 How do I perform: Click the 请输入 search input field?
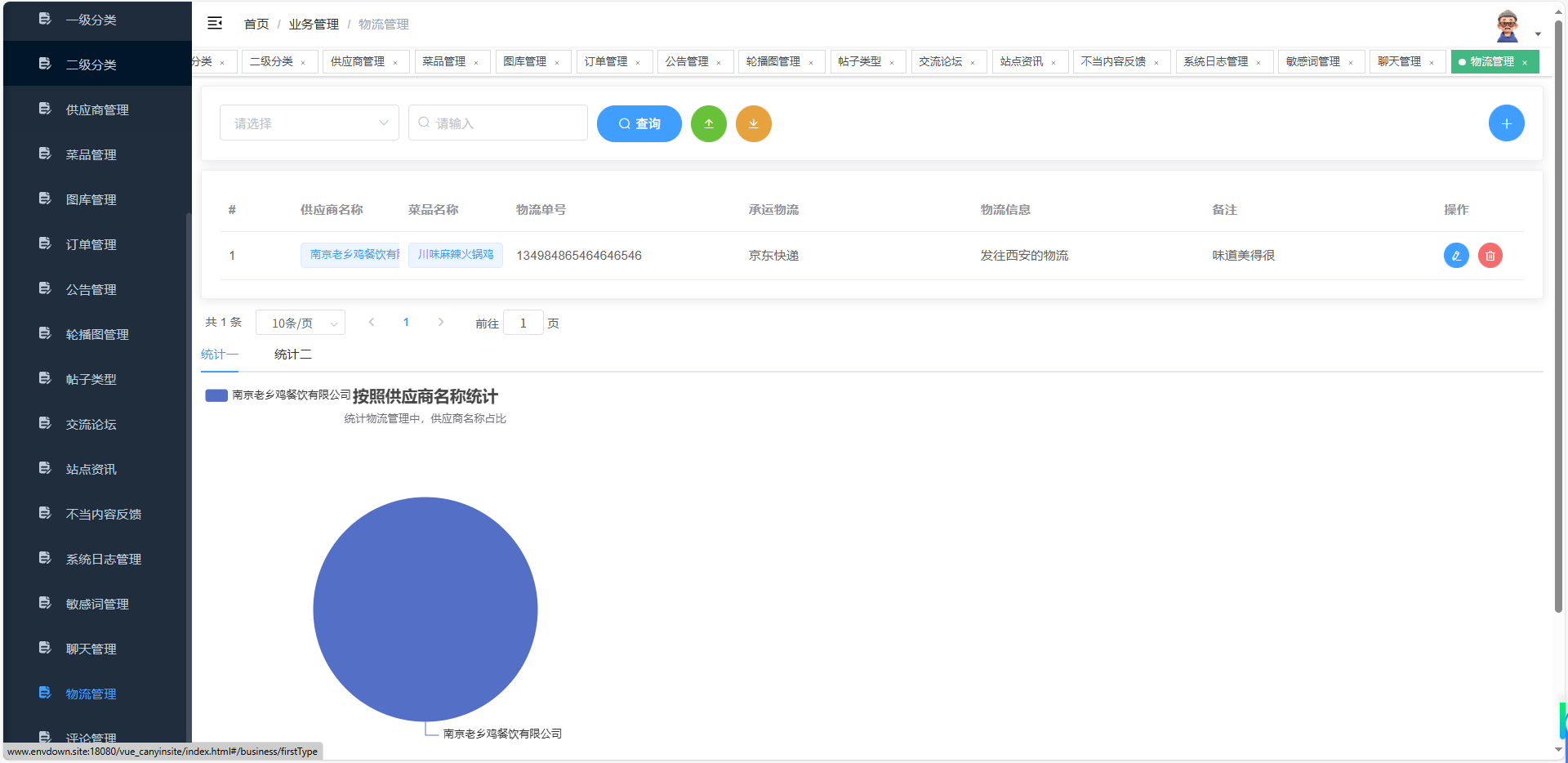(x=498, y=123)
